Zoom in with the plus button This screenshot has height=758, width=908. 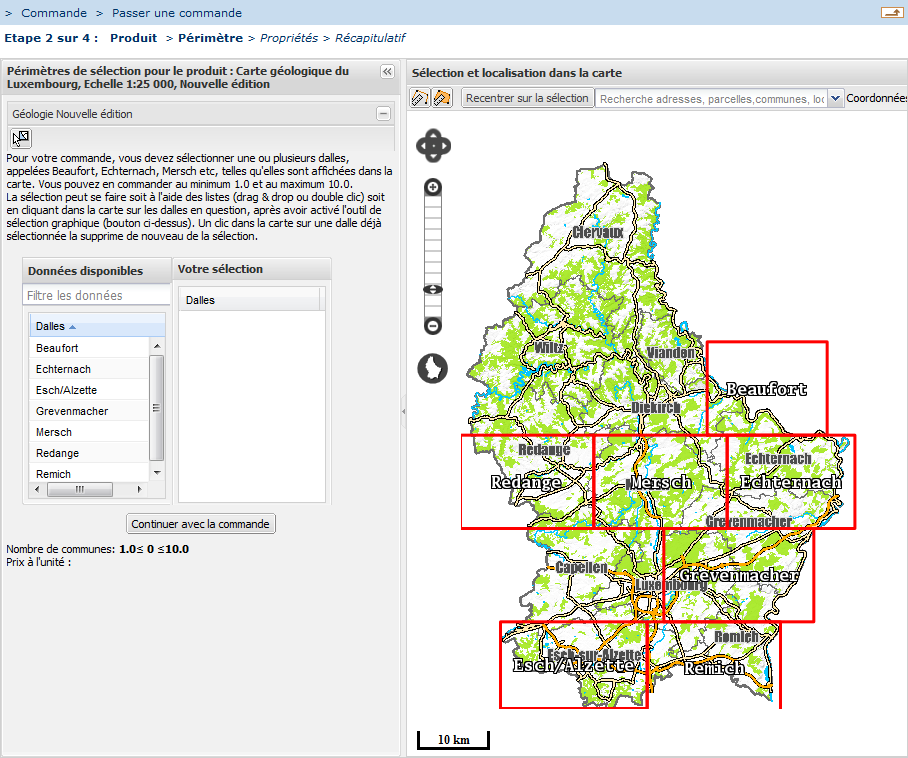coord(433,187)
